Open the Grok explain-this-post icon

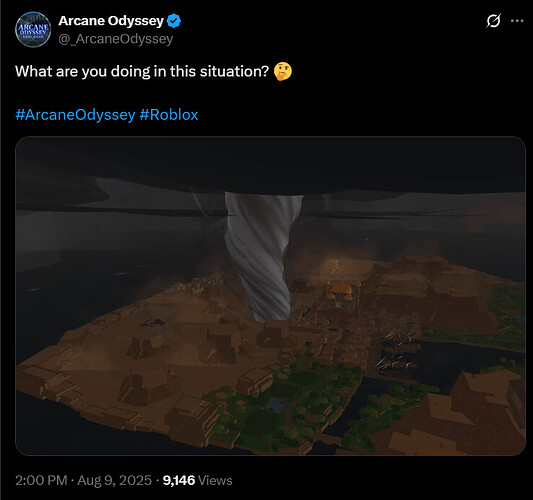pyautogui.click(x=493, y=21)
